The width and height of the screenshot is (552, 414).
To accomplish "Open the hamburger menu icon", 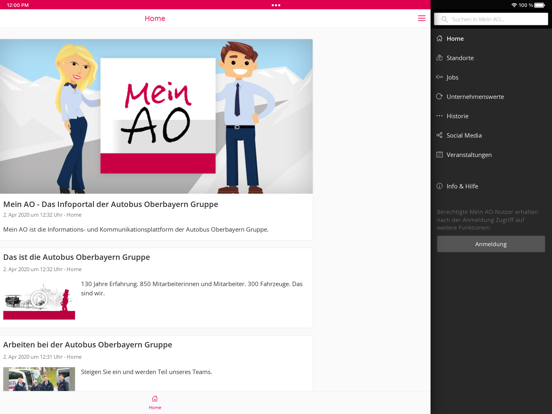I will [421, 18].
